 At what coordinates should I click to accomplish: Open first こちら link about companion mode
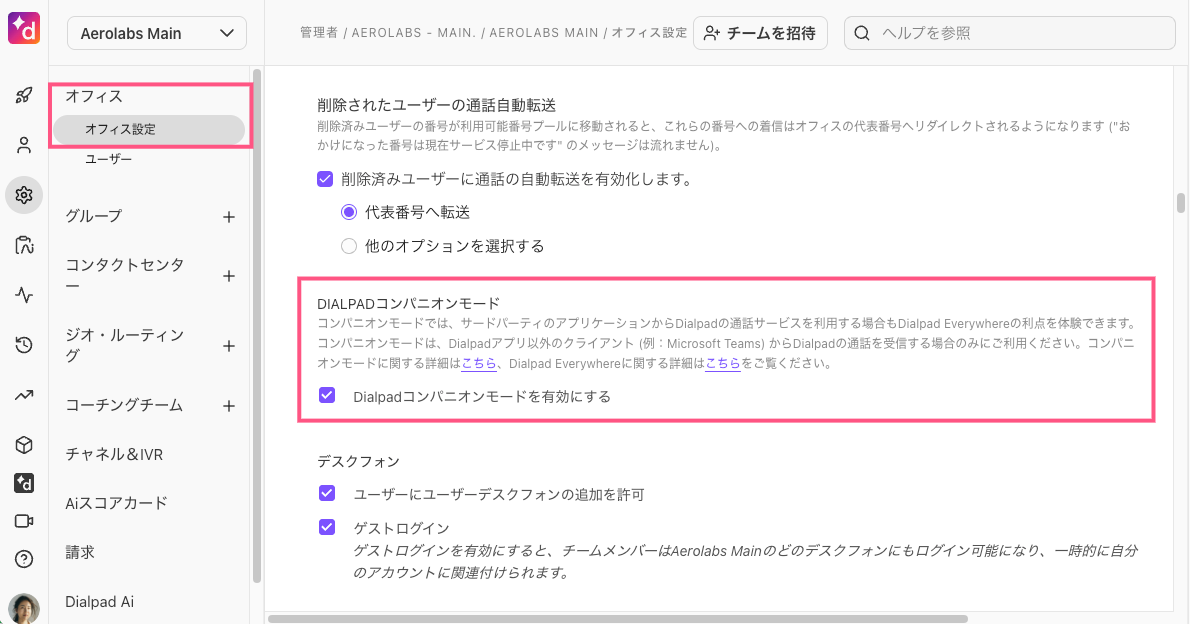(x=479, y=364)
